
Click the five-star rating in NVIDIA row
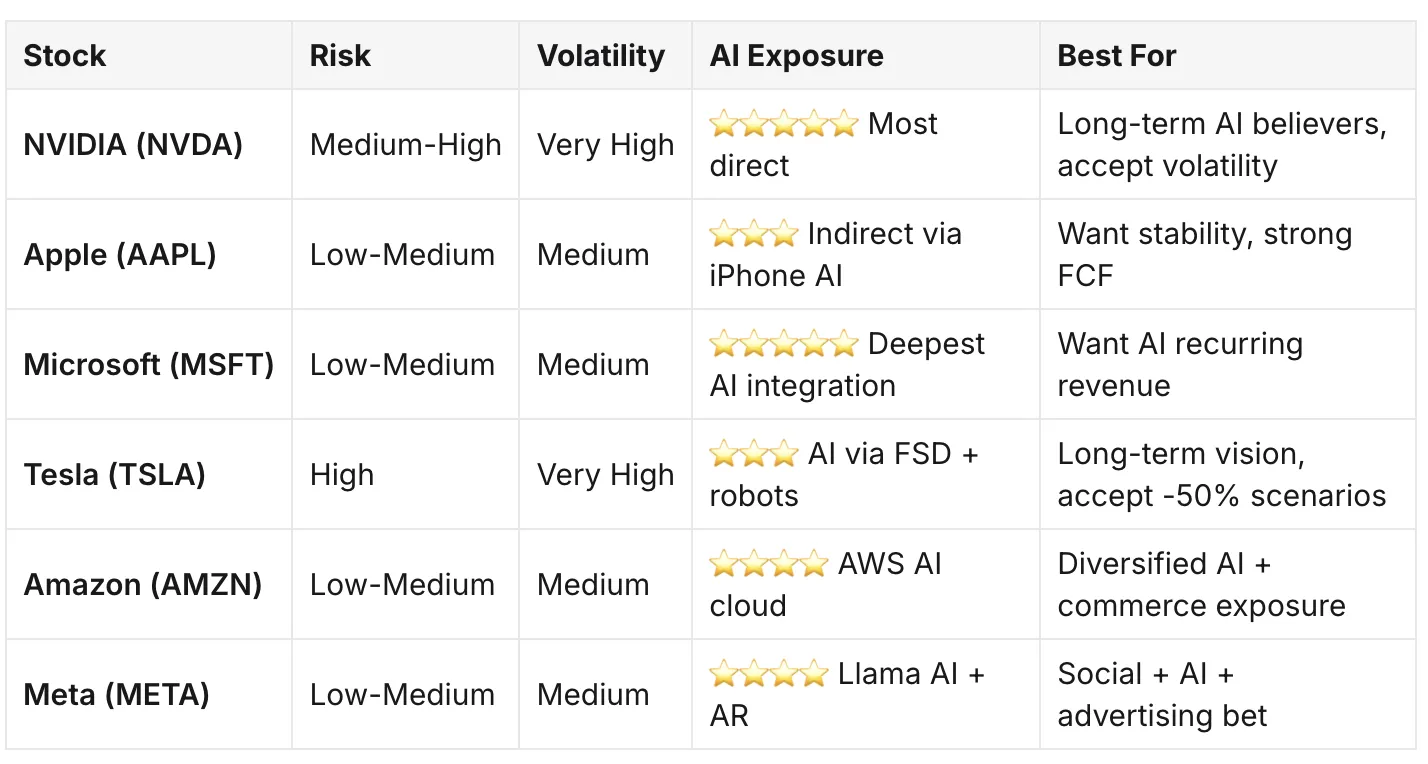click(784, 124)
